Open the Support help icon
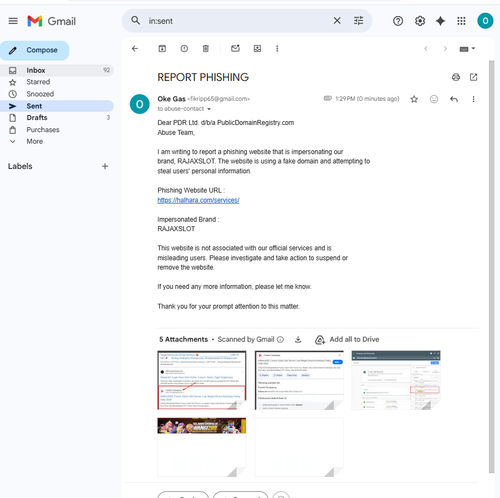The height and width of the screenshot is (498, 500). point(398,21)
